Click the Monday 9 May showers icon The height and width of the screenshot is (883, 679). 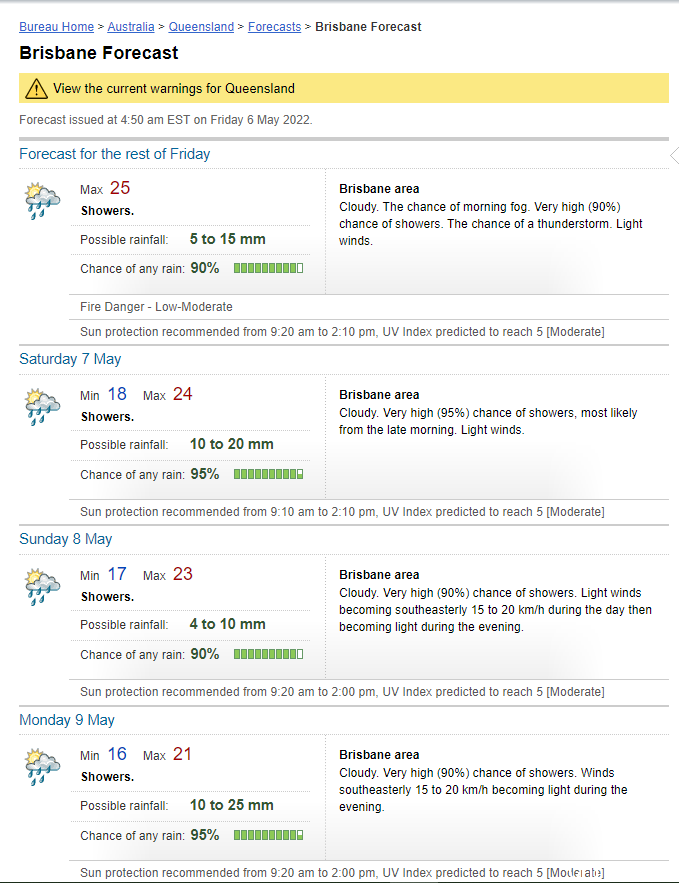[x=42, y=767]
